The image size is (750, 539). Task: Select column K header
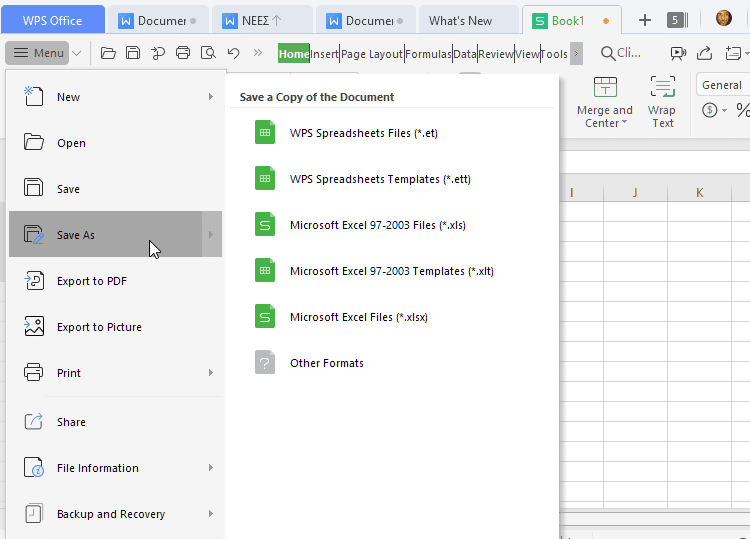click(699, 192)
